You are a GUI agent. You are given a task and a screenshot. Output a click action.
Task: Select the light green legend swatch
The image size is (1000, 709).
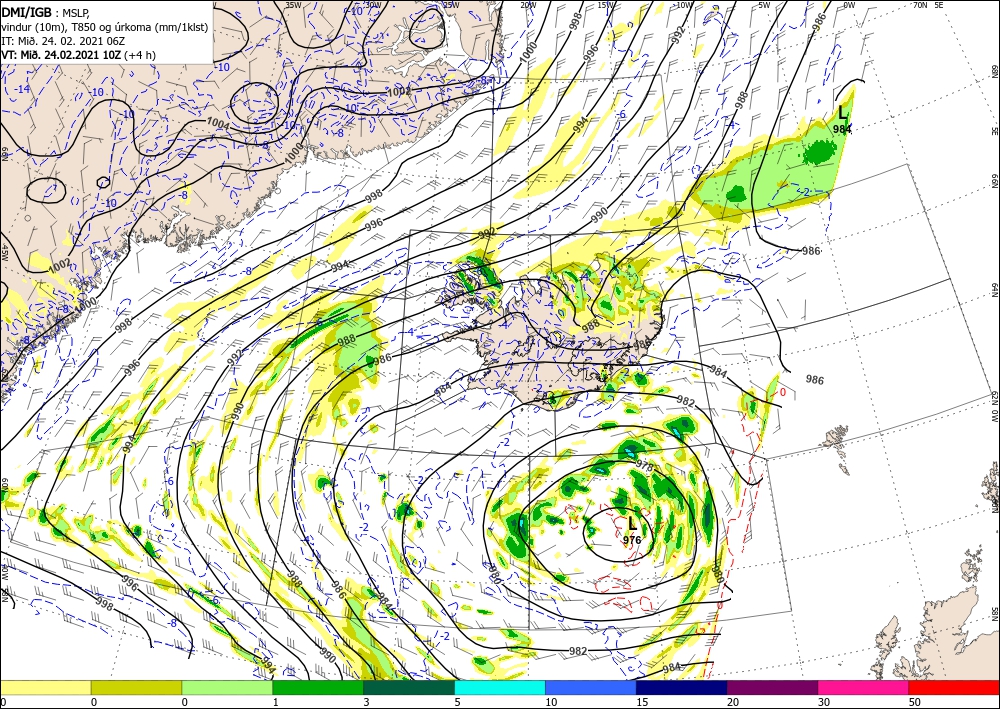point(227,688)
